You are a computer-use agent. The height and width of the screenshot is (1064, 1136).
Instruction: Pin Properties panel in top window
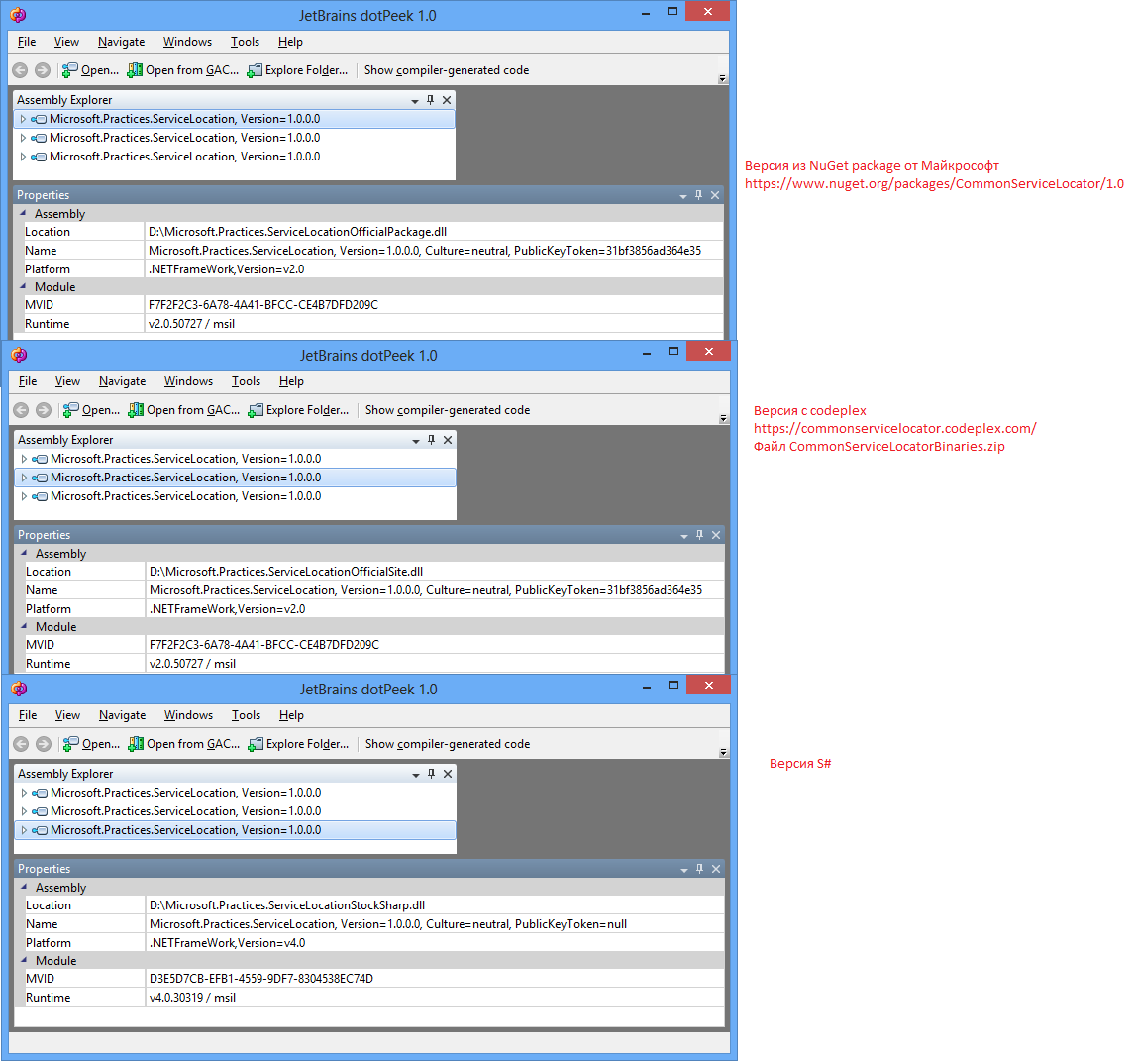coord(698,195)
